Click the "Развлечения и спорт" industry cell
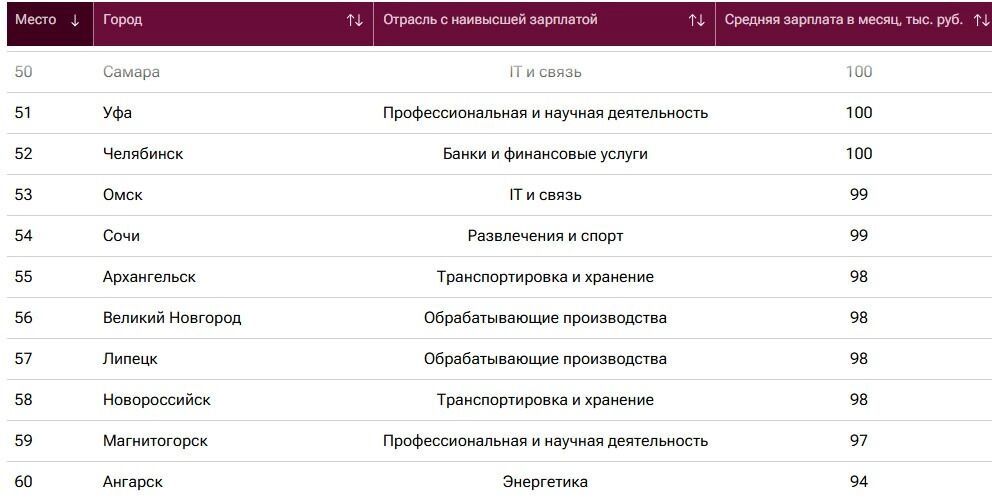Viewport: 992px width, 501px height. (545, 236)
